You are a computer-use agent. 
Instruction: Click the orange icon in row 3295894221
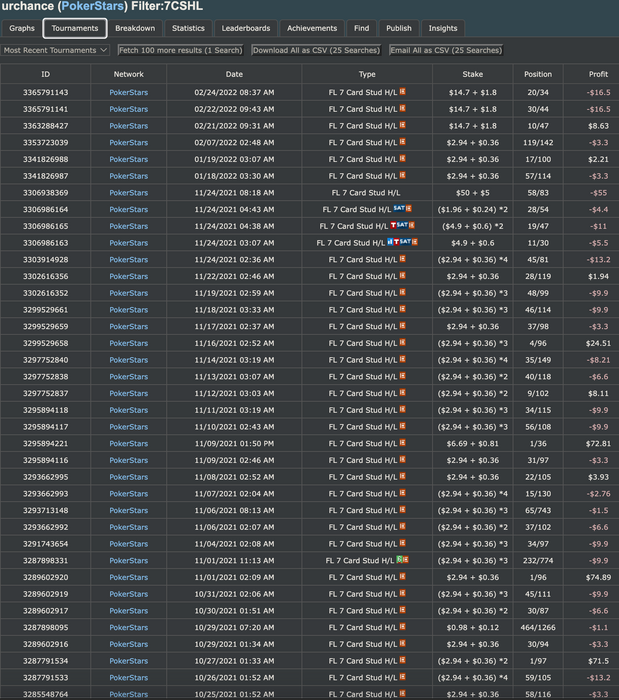coord(403,443)
